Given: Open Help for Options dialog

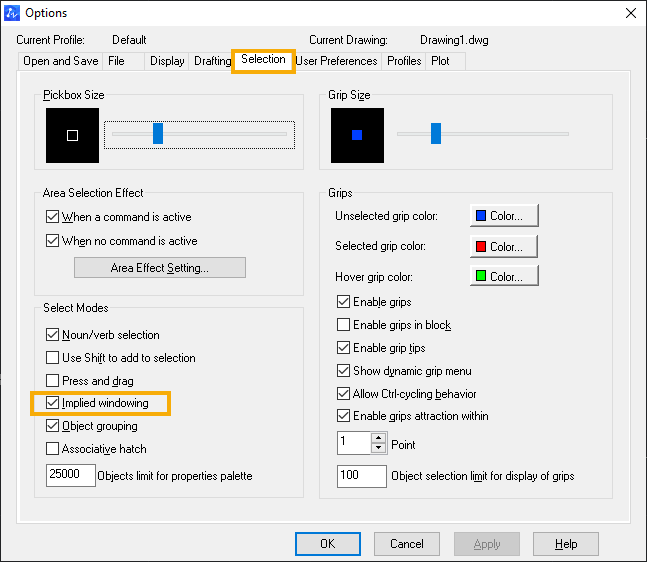Looking at the screenshot, I should point(566,544).
